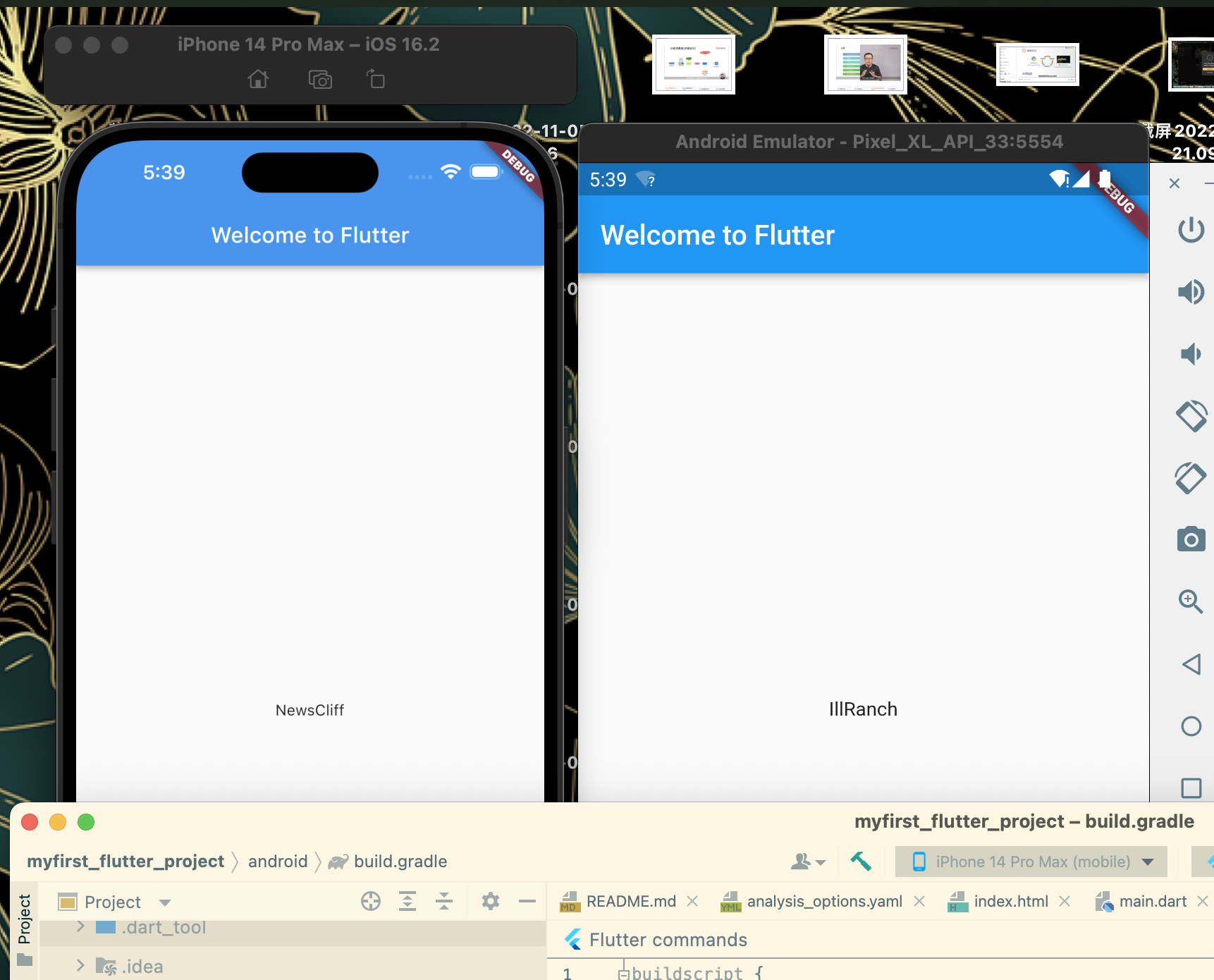Click myfirst_flutter_project in the breadcrumb
Viewport: 1214px width, 980px height.
pos(125,861)
